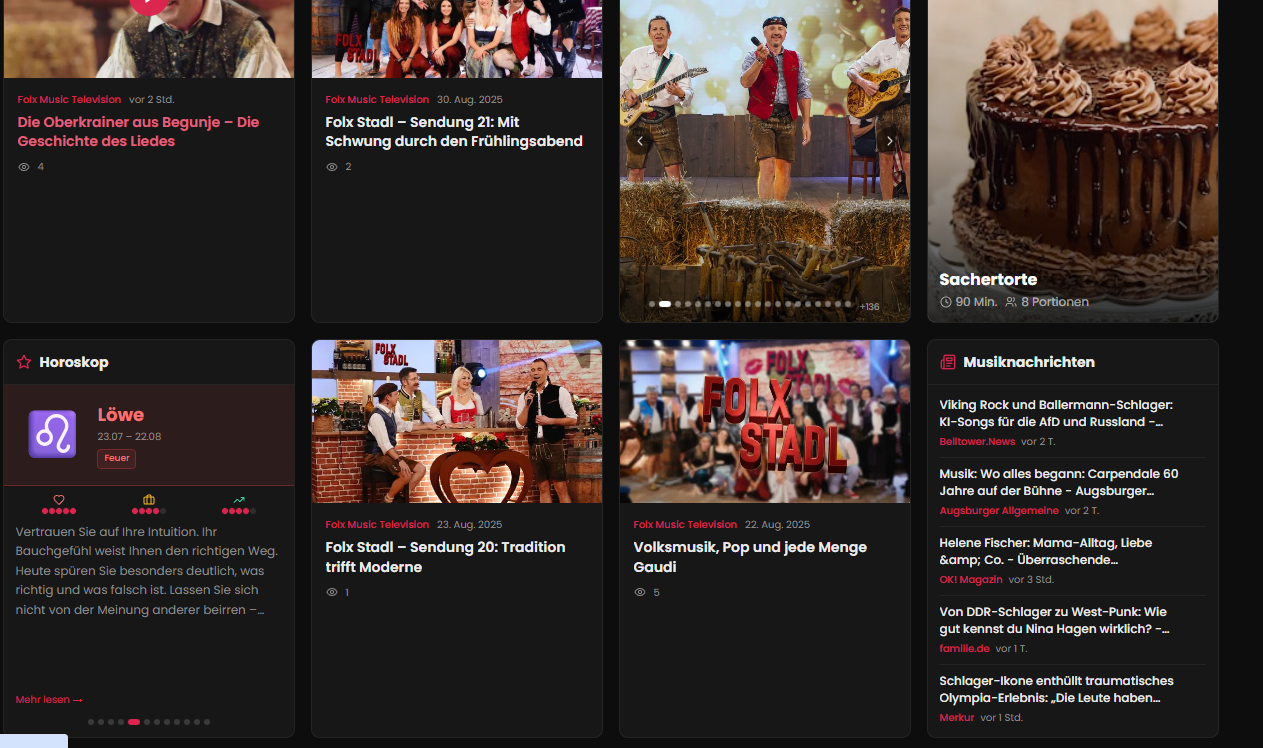Click the vor 1 Std. timestamp beside Merkur
Screen dimensions: 1263x748
1002,718
